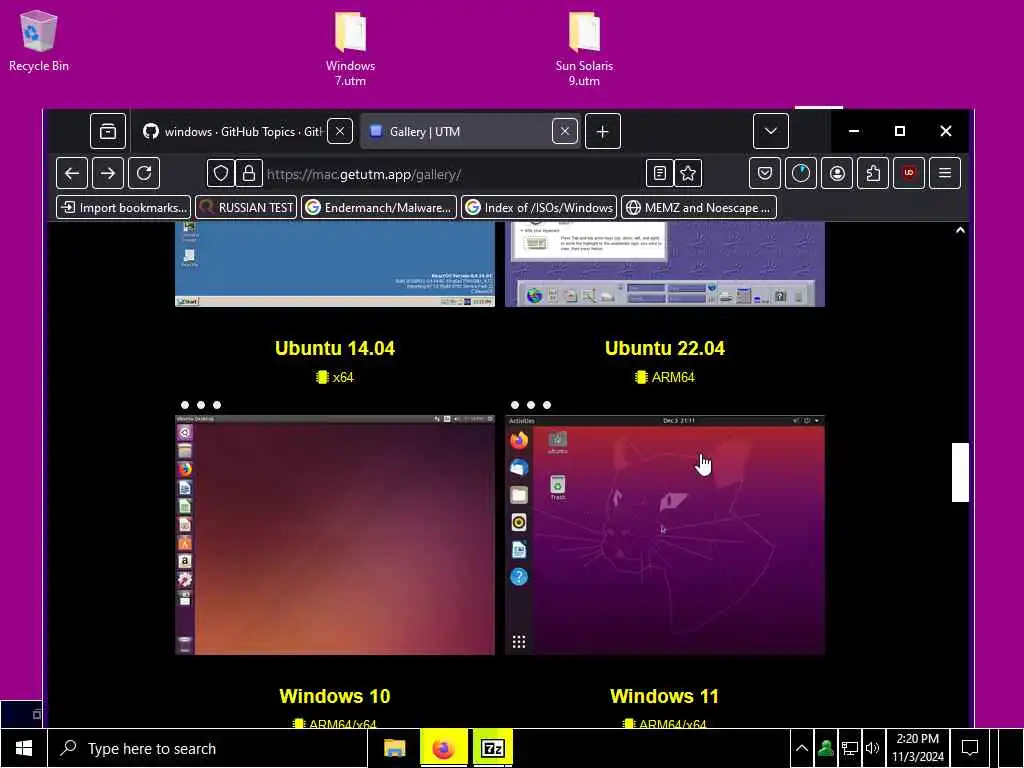Viewport: 1024px width, 768px height.
Task: Open the Windows Start menu
Action: pyautogui.click(x=24, y=748)
